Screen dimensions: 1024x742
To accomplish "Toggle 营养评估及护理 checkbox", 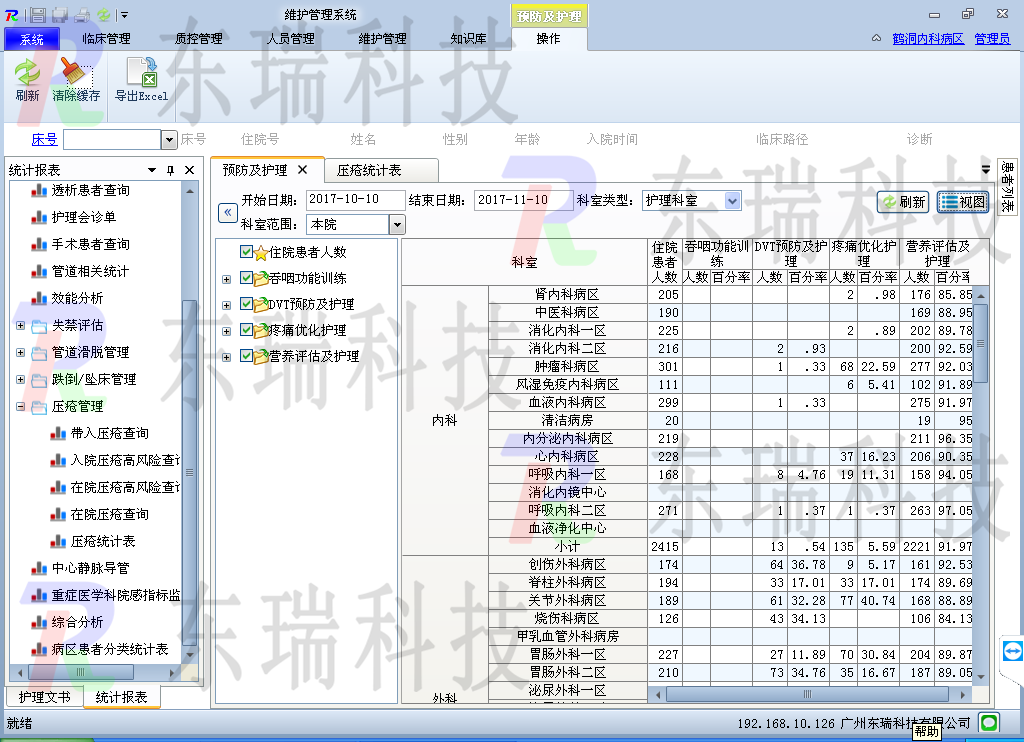I will click(x=246, y=356).
